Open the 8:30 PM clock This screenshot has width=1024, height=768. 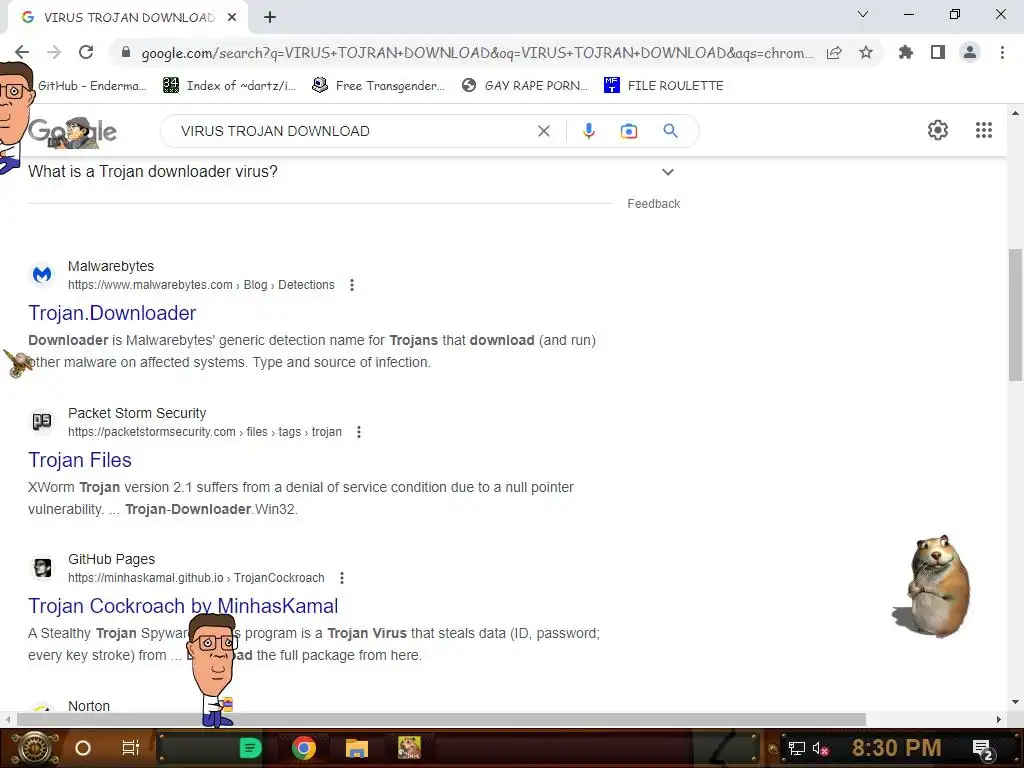[896, 748]
